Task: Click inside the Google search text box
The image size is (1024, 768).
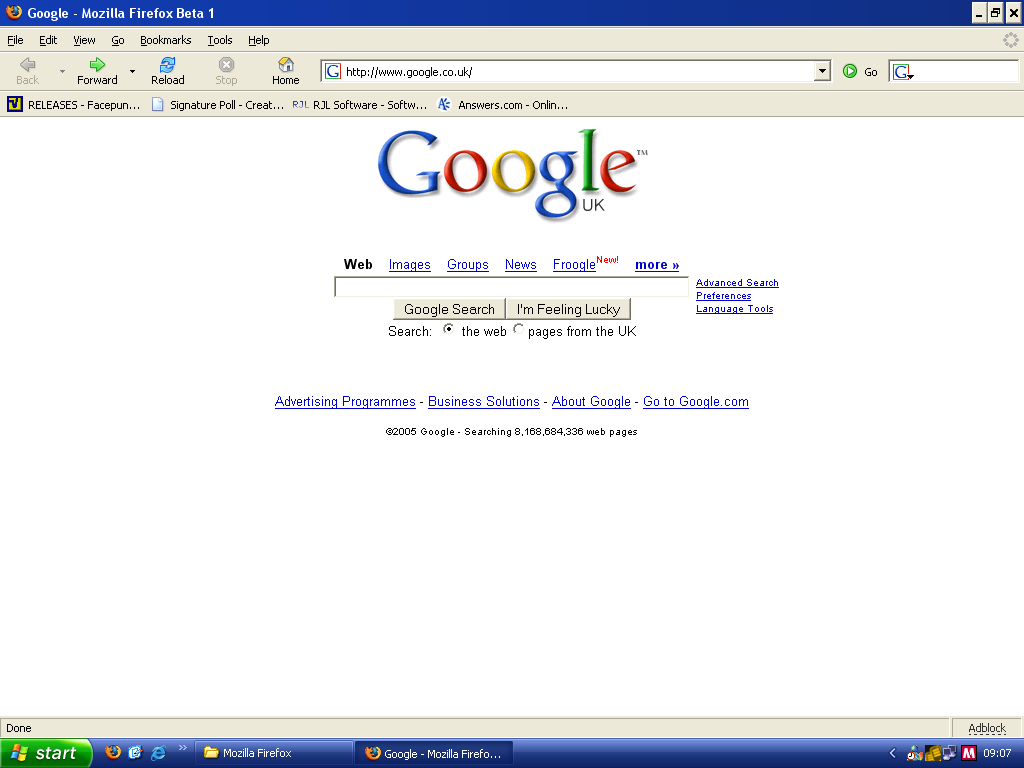Action: point(511,287)
